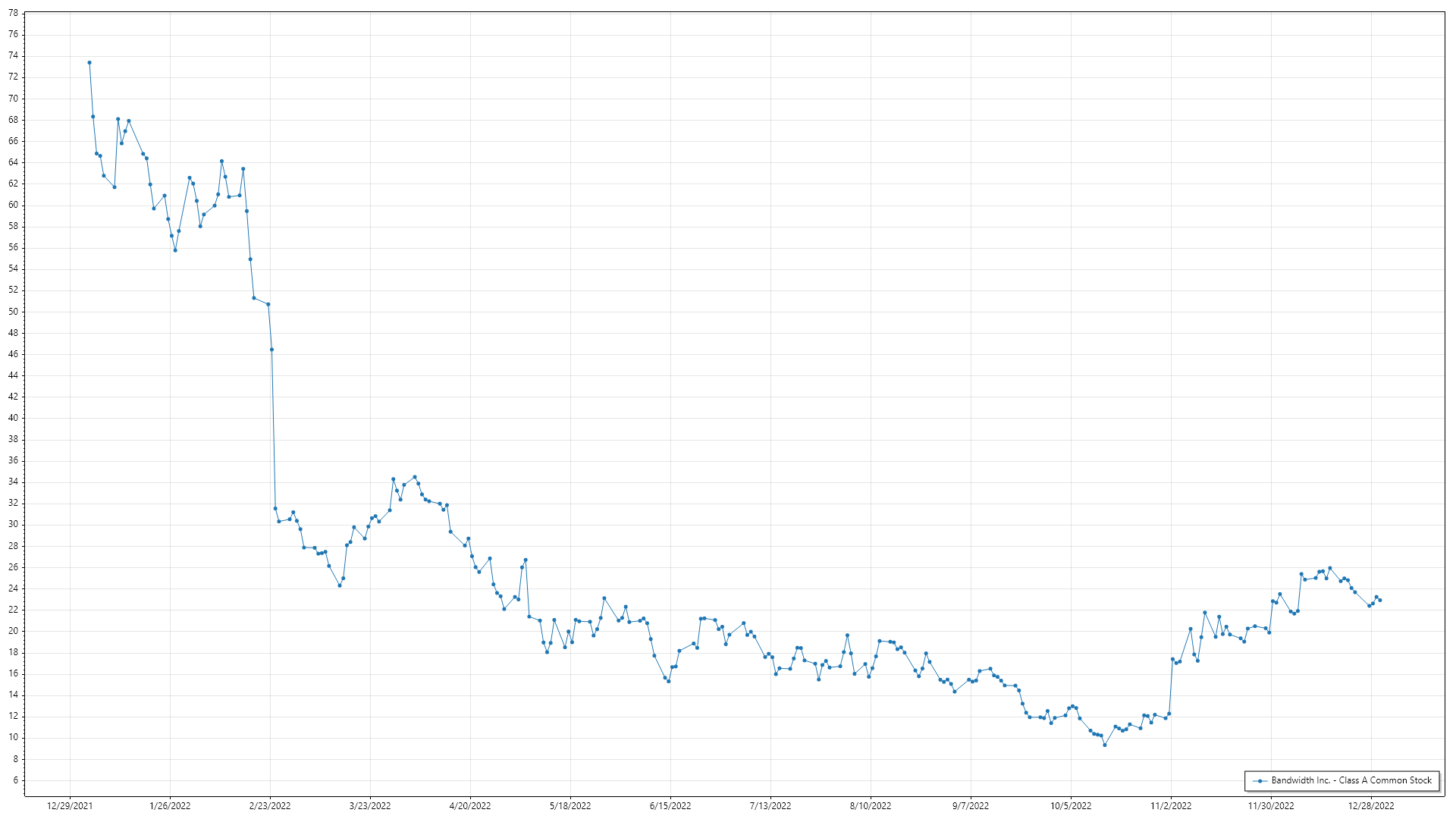This screenshot has height=819, width=1456.
Task: Click the December peak point near 26
Action: pos(1330,568)
